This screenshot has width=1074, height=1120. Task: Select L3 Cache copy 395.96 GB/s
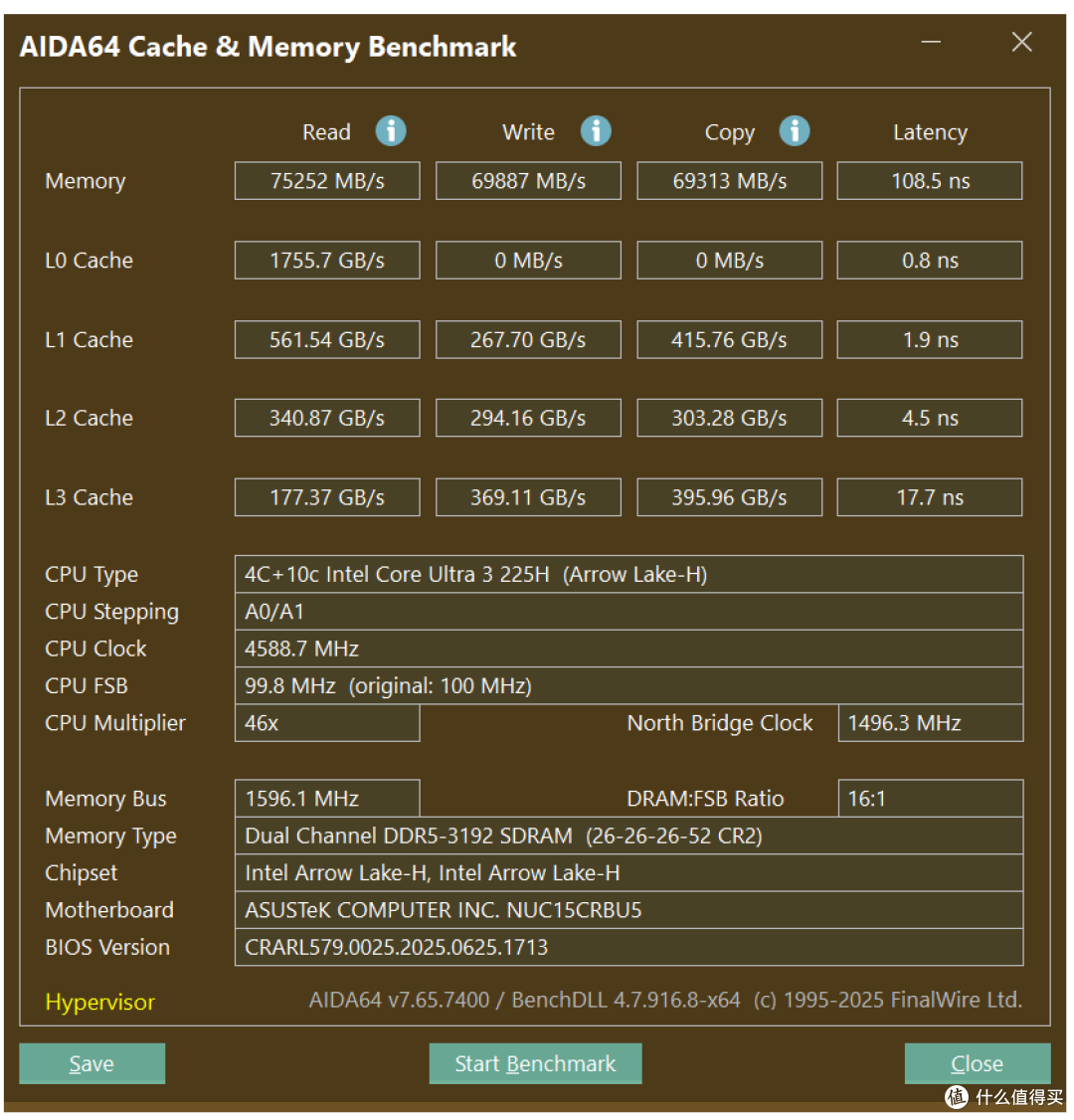(730, 497)
